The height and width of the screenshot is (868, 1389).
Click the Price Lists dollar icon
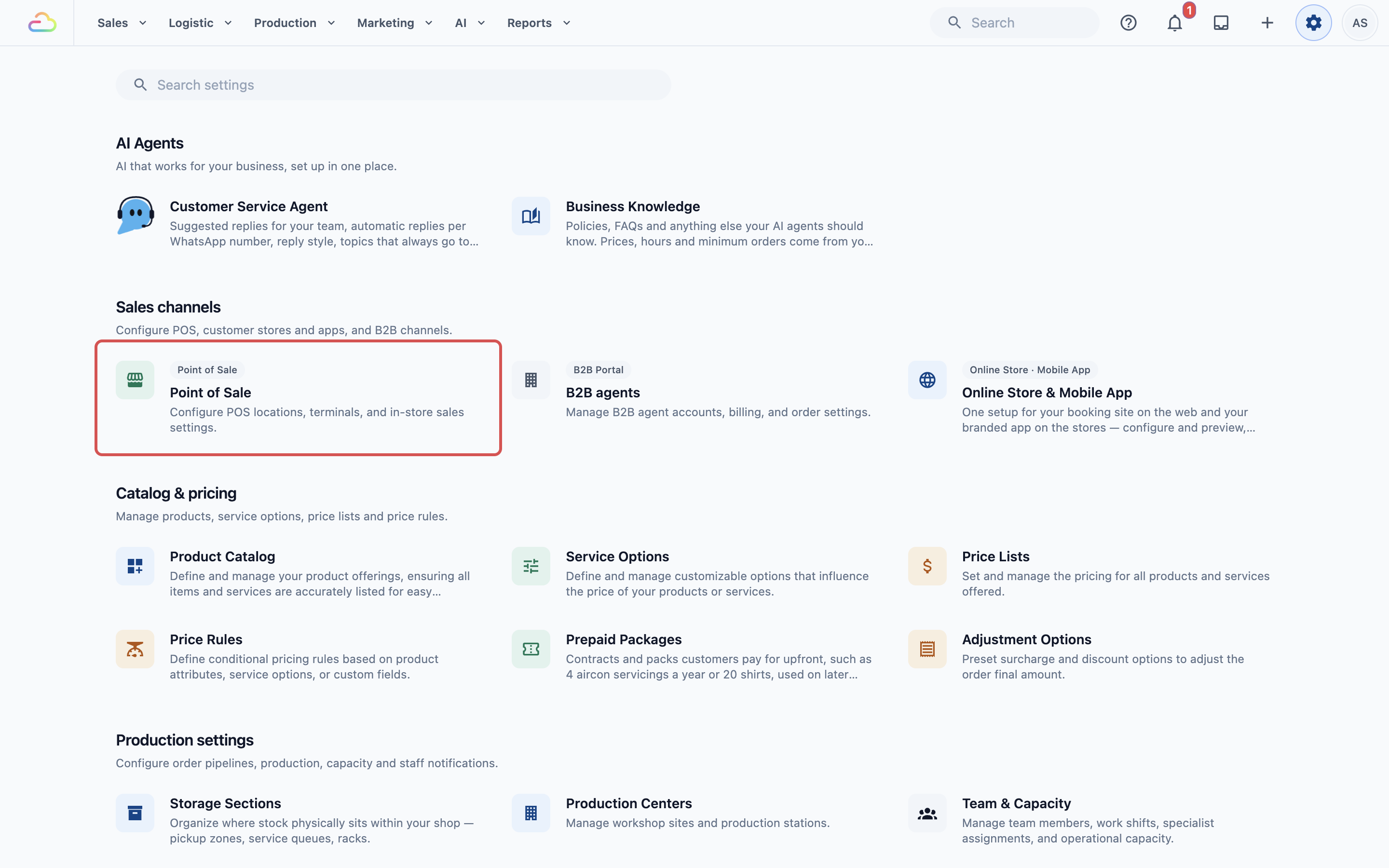click(927, 566)
